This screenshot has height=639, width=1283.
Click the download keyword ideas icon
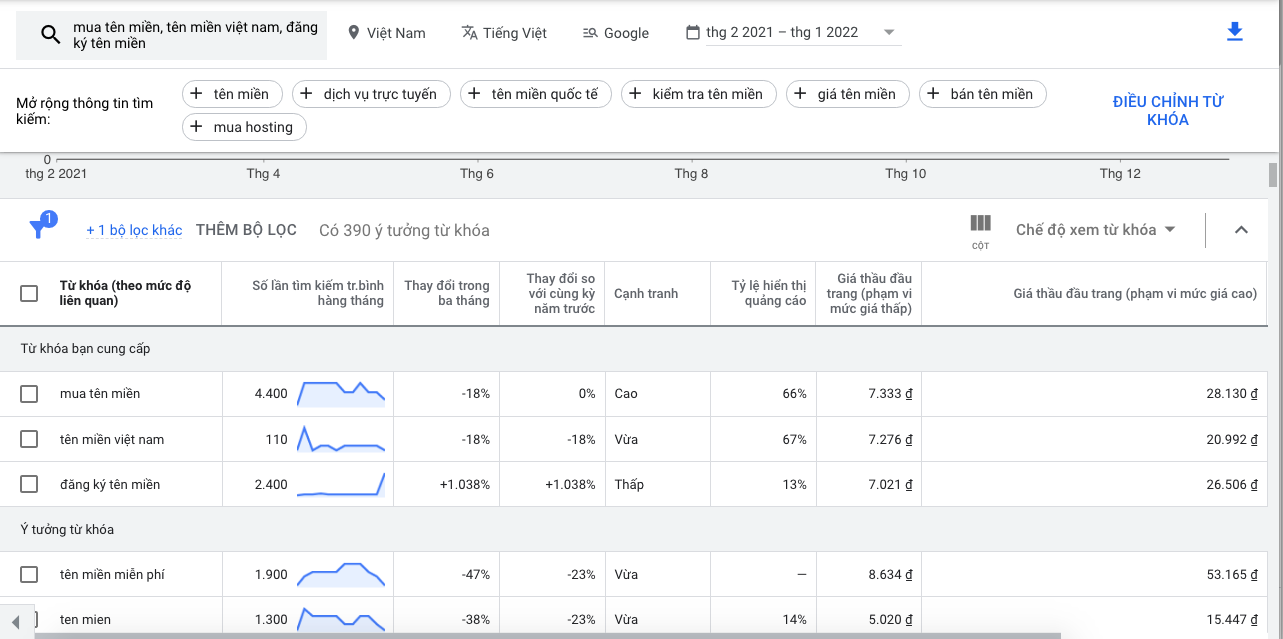[1234, 32]
